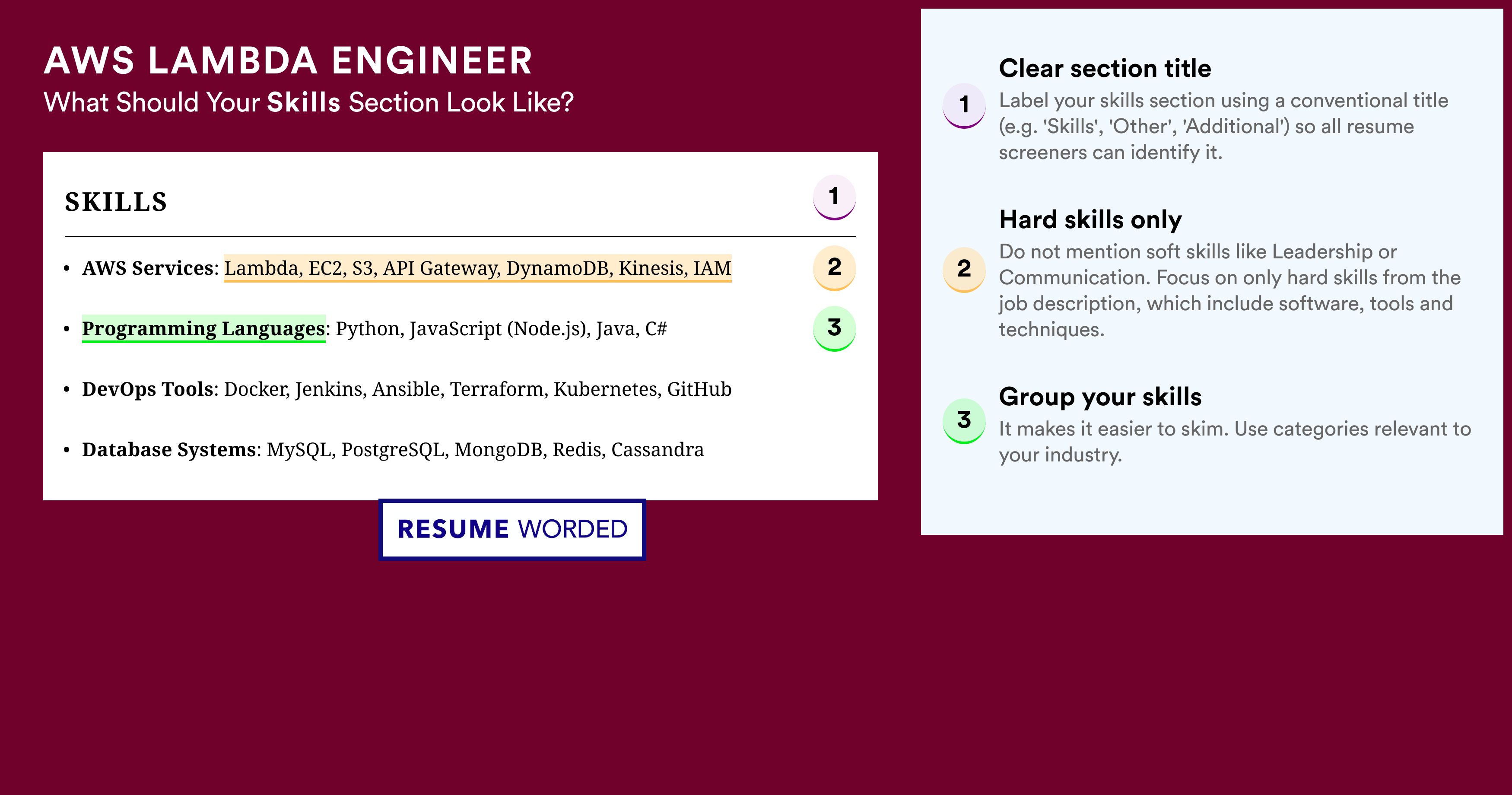1512x795 pixels.
Task: Click purple 1 badge next to Clear section title
Action: coord(964,106)
